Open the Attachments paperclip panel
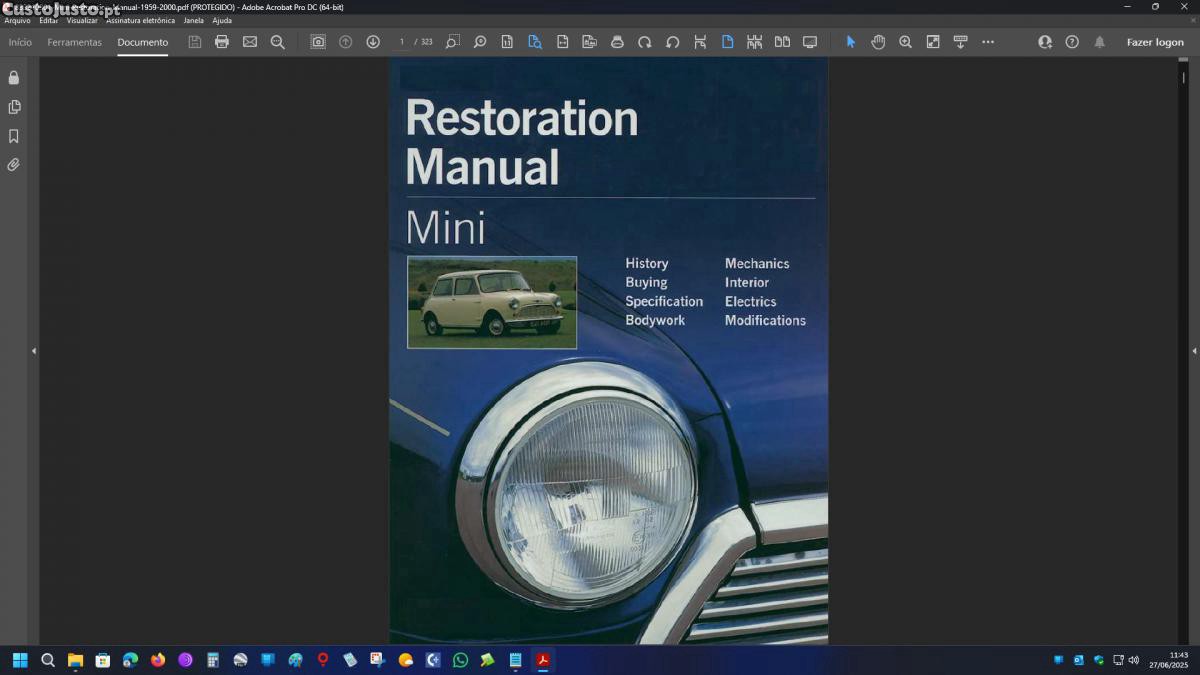This screenshot has height=675, width=1200. click(x=14, y=165)
